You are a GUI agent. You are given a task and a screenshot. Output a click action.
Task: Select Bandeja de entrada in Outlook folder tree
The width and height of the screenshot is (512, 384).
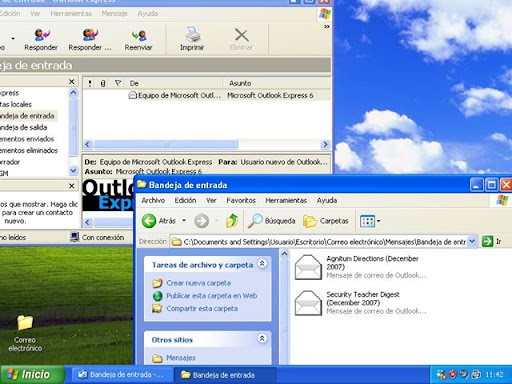coord(27,116)
